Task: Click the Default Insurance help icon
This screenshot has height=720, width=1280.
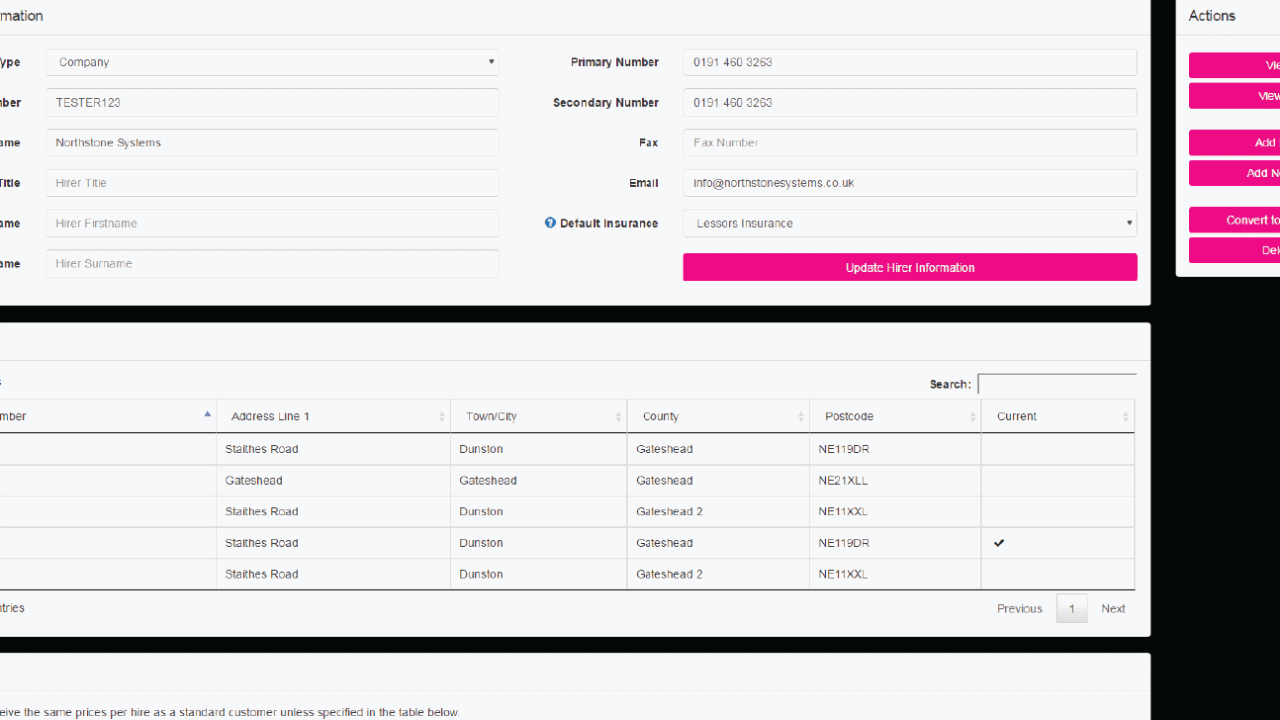Action: coord(550,223)
